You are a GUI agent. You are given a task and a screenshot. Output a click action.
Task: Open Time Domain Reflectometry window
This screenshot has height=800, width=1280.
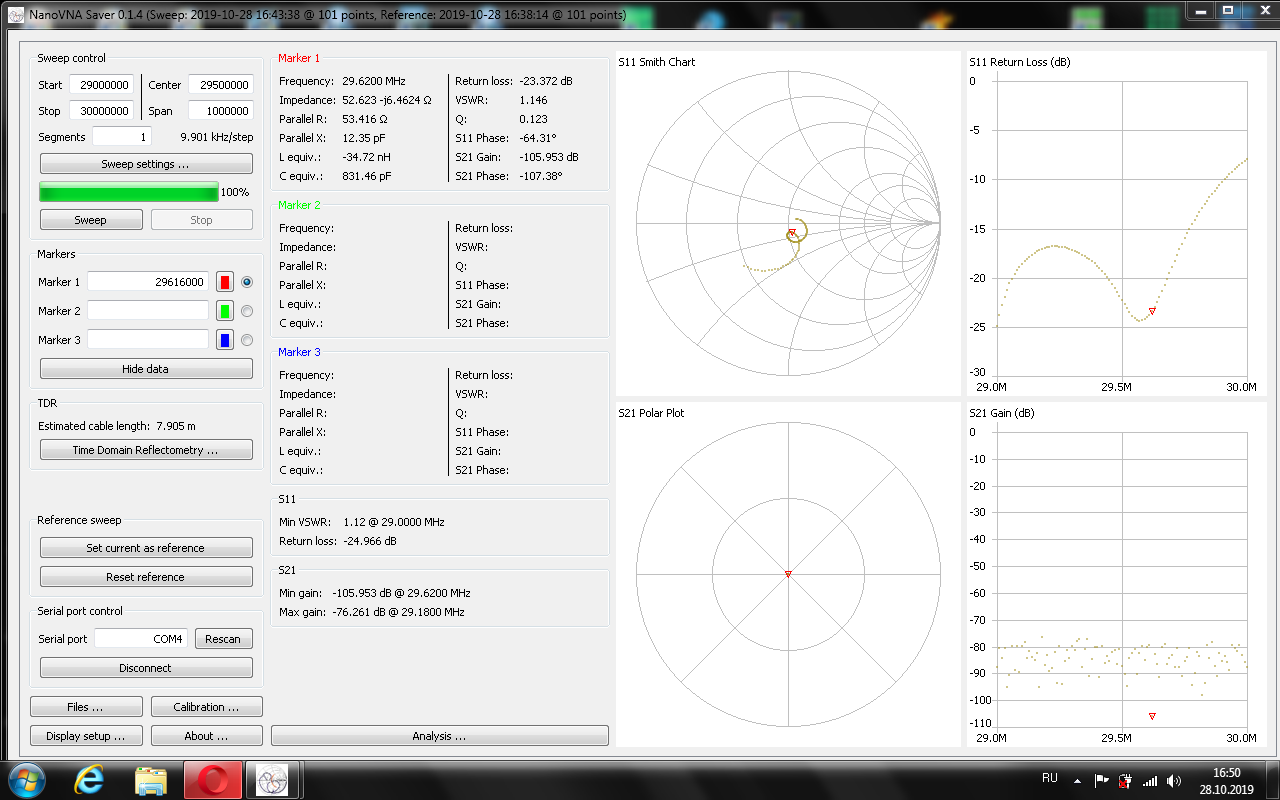click(146, 450)
